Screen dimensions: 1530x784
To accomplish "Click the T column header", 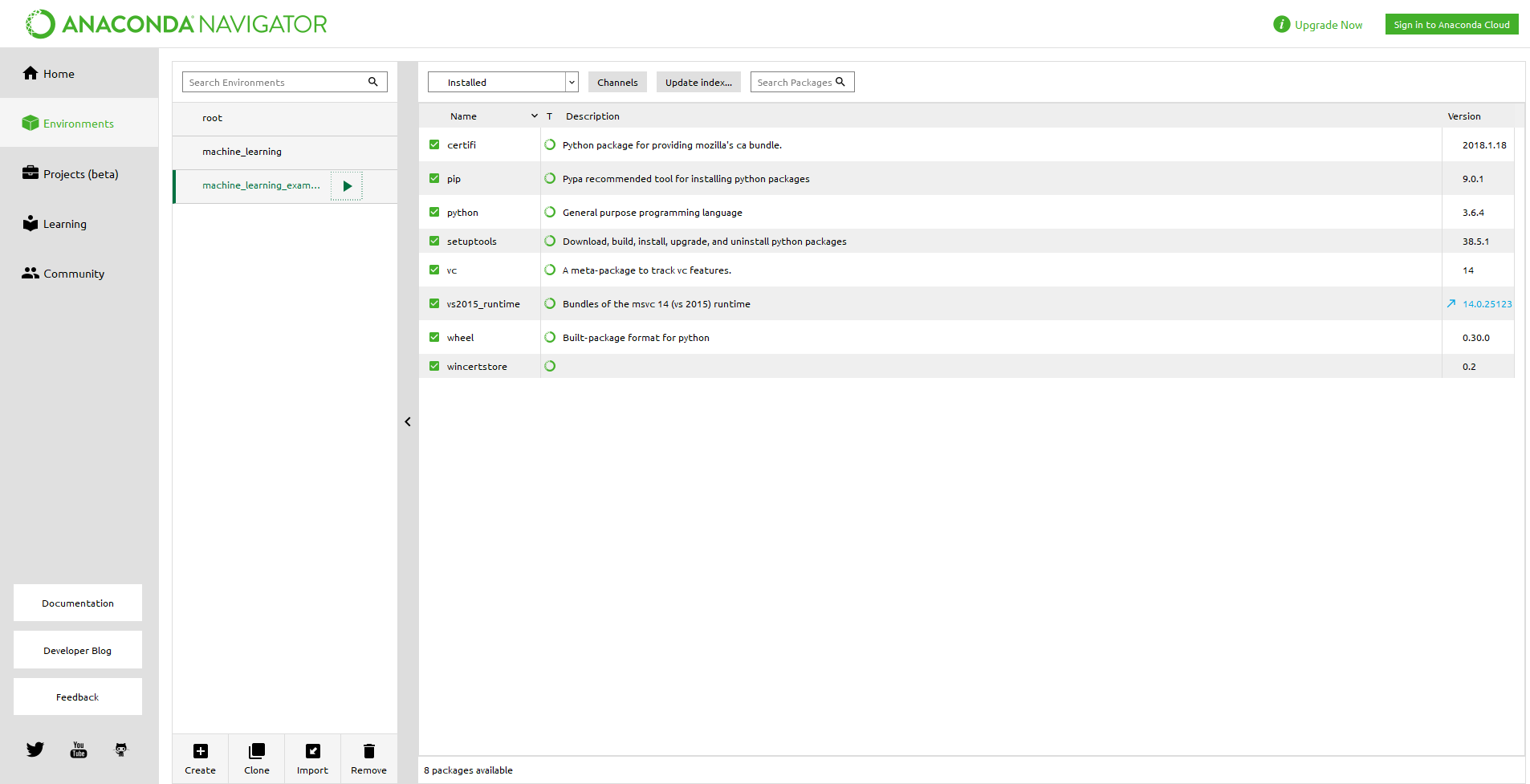I will click(x=549, y=116).
